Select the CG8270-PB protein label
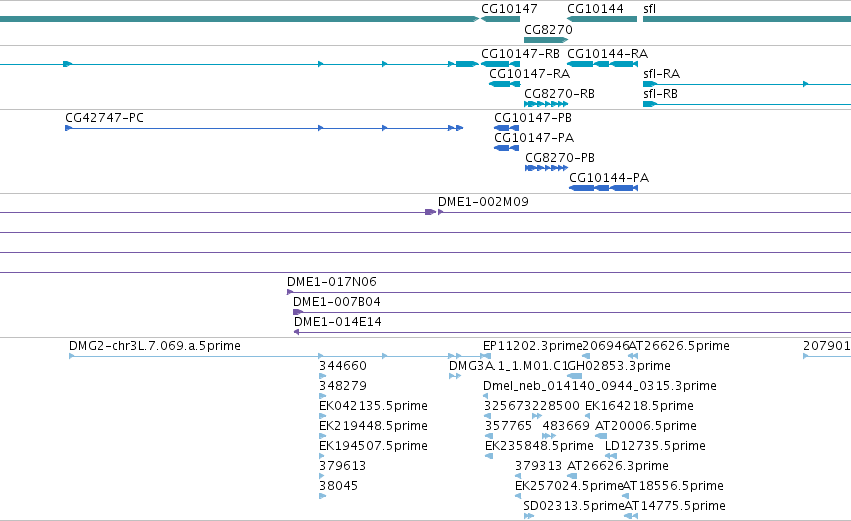The image size is (851, 521). pyautogui.click(x=560, y=158)
